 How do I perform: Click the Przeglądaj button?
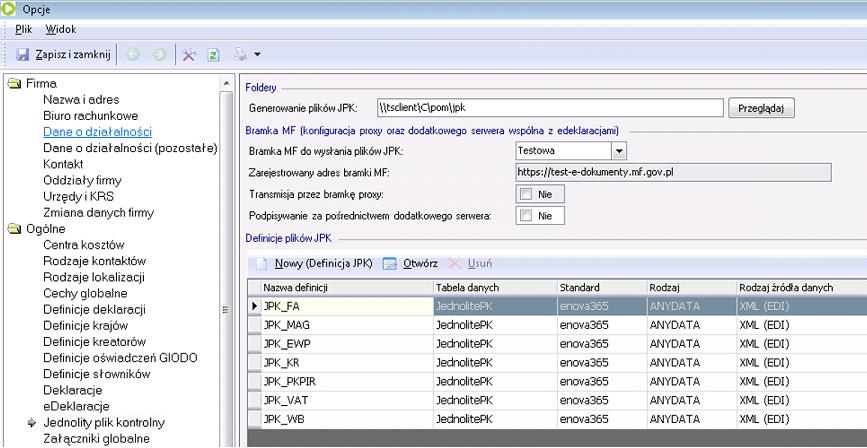click(x=761, y=108)
